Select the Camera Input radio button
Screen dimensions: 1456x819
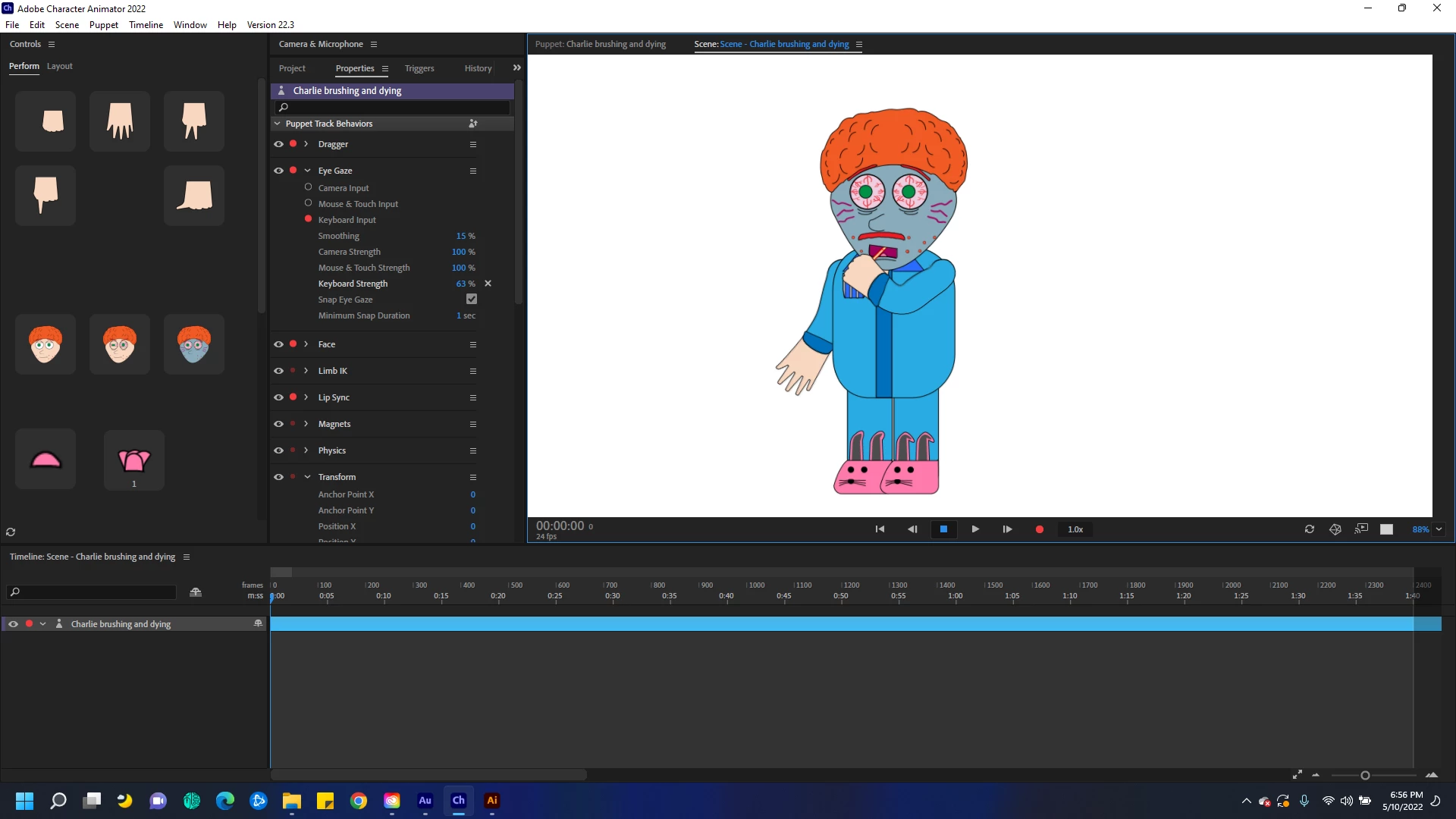[308, 187]
